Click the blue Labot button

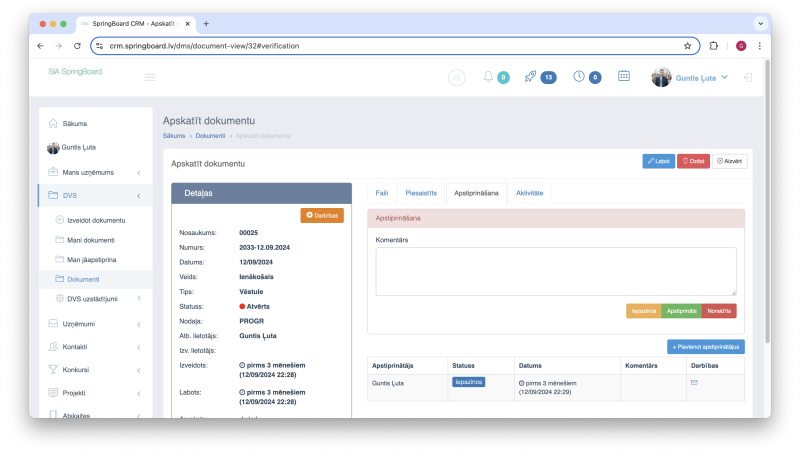(x=658, y=161)
